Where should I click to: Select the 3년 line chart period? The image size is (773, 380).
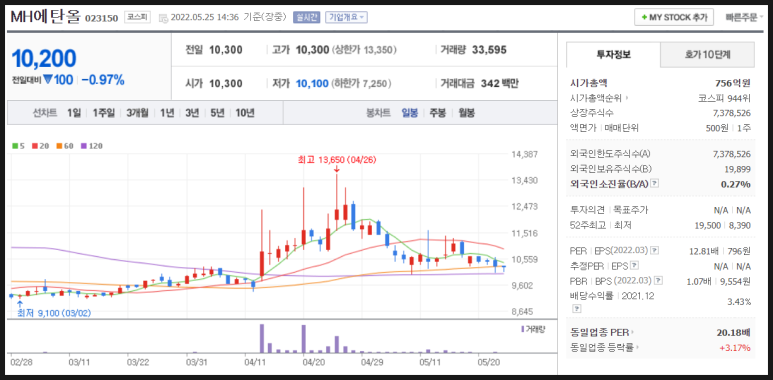click(x=192, y=113)
